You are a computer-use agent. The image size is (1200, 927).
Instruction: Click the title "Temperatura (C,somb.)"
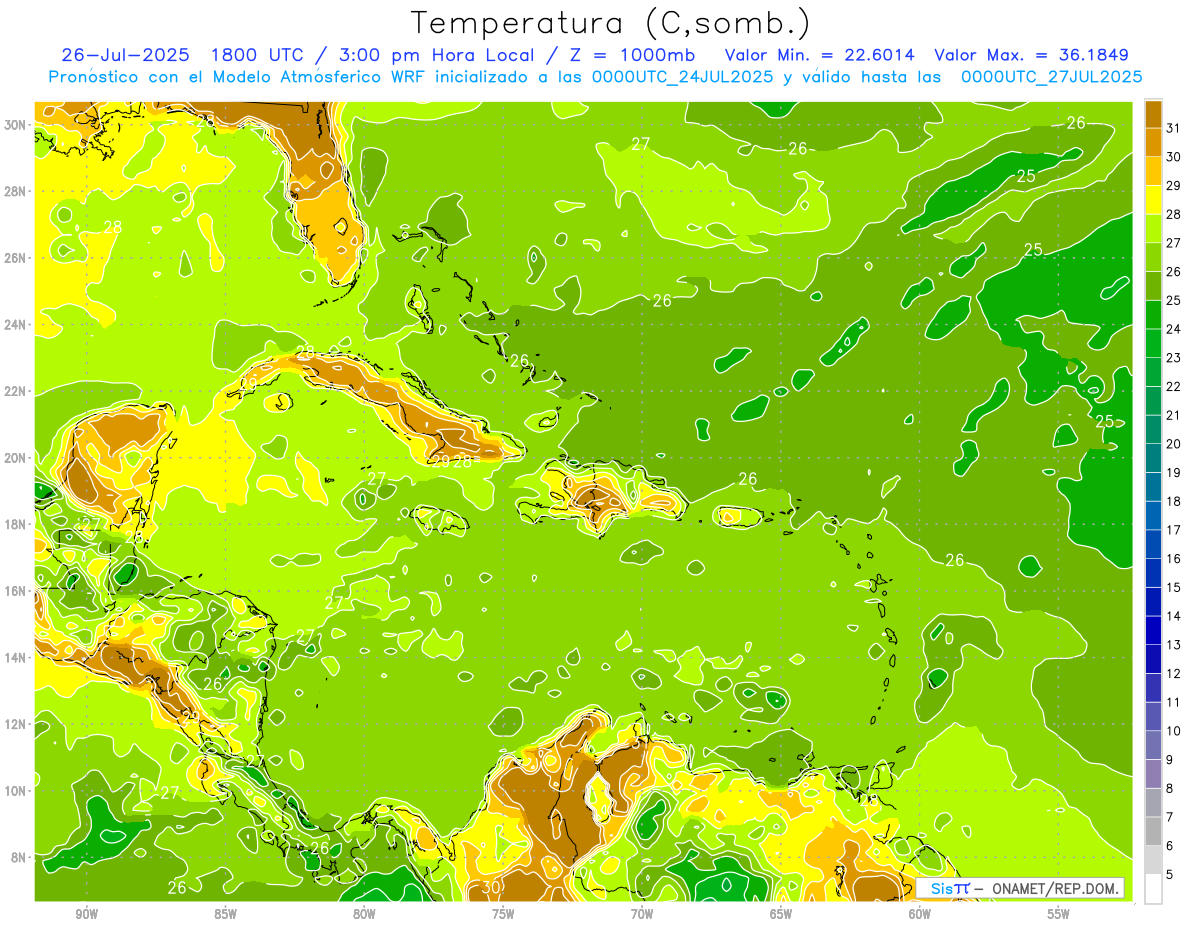[610, 23]
